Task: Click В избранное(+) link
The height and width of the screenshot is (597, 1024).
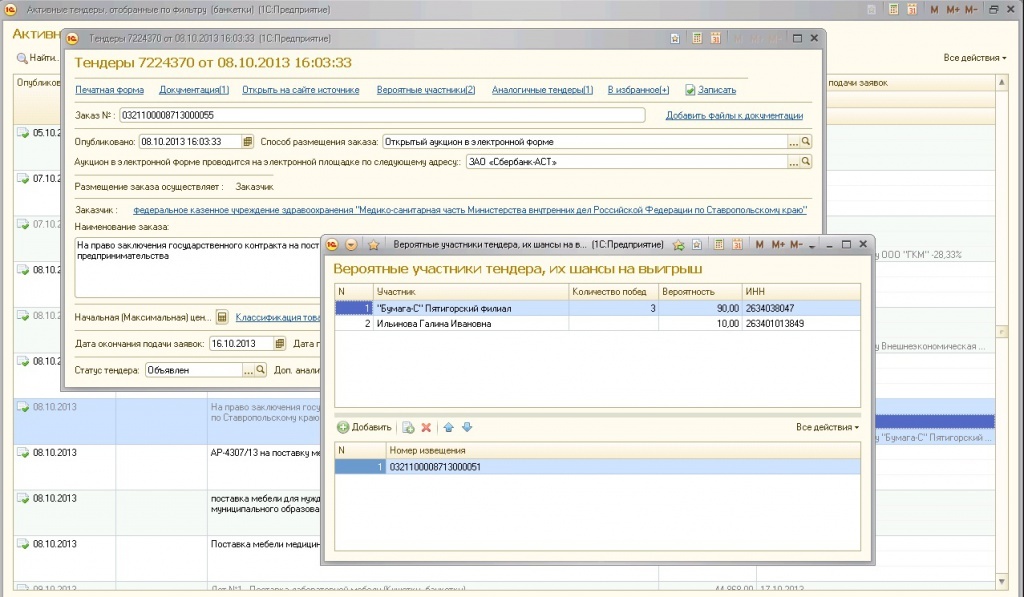Action: coord(638,90)
